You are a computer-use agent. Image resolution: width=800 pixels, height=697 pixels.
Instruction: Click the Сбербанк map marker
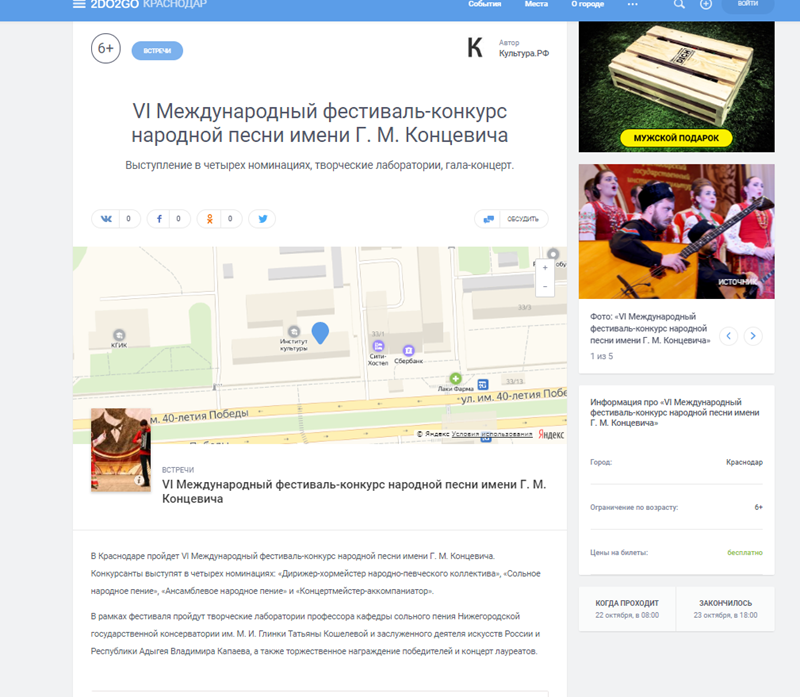408,351
